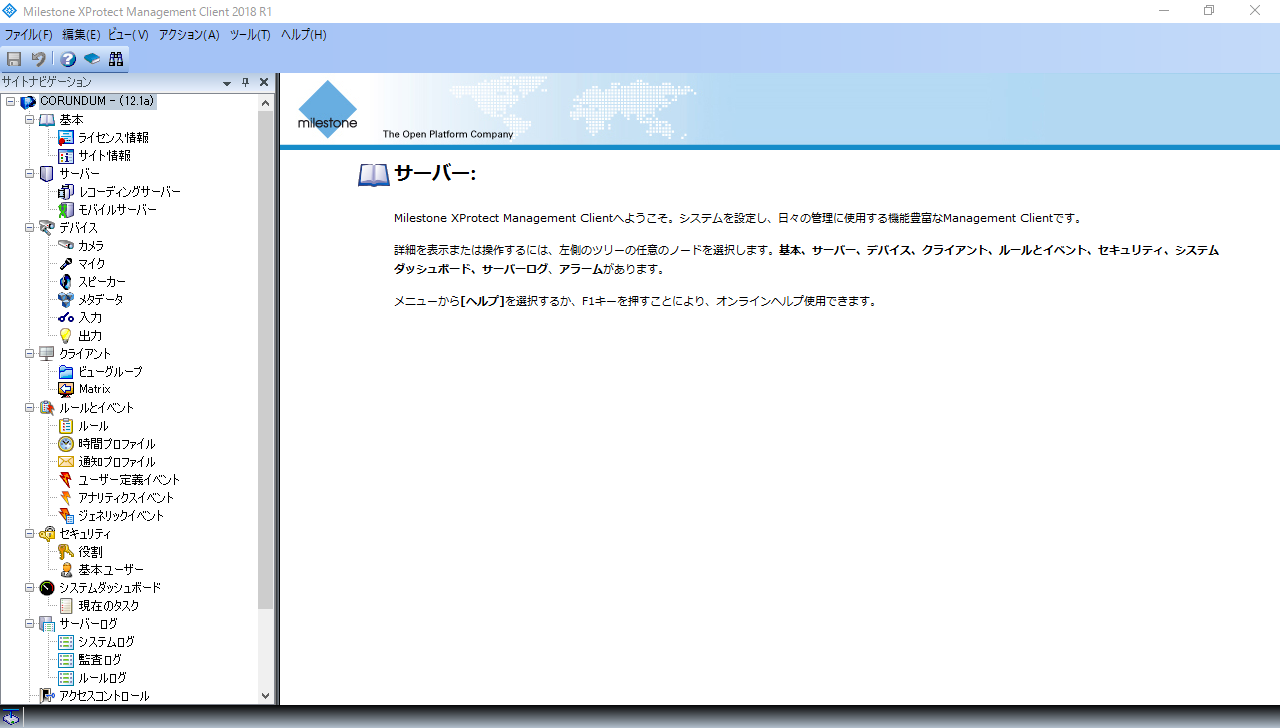
Task: Open the ファイル(F) menu
Action: pyautogui.click(x=28, y=35)
